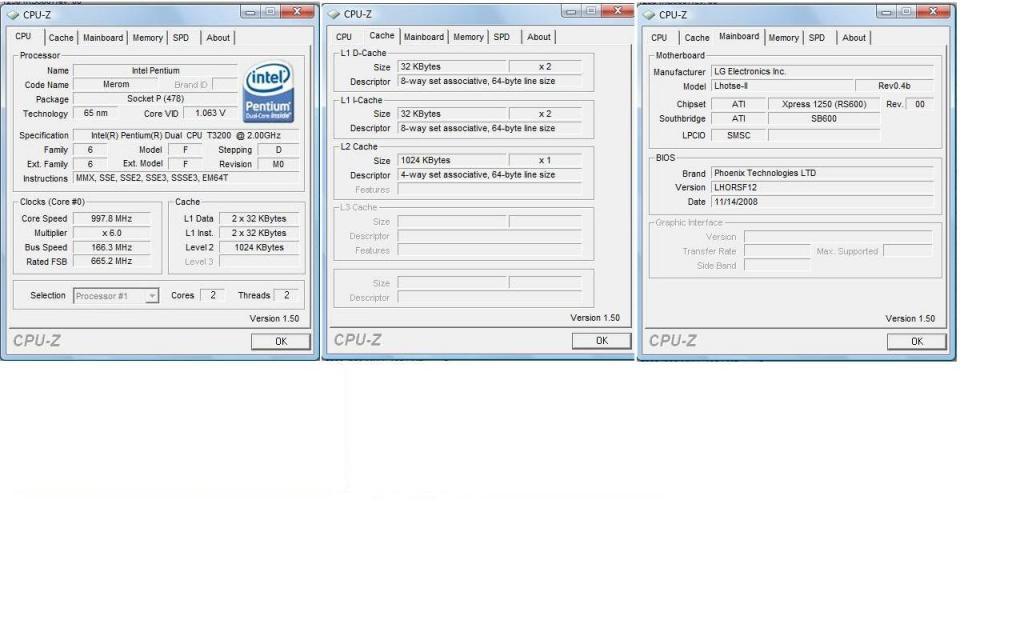
Task: Click BIOS Version LHORSF12
Action: pyautogui.click(x=822, y=187)
